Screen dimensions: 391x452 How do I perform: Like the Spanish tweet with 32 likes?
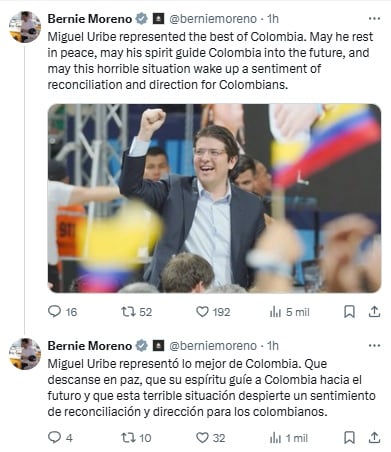point(202,437)
